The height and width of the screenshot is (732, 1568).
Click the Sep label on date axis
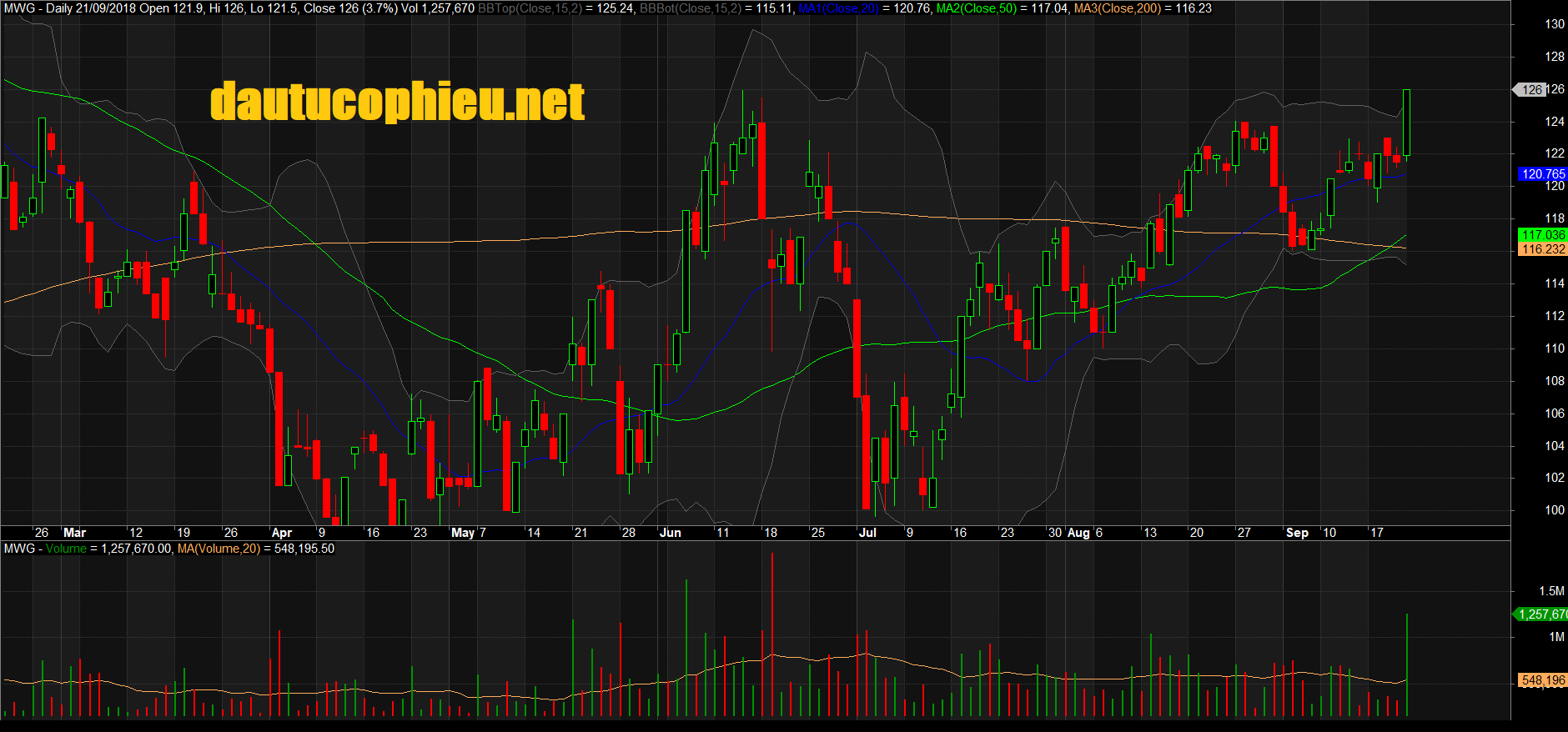pos(1297,533)
